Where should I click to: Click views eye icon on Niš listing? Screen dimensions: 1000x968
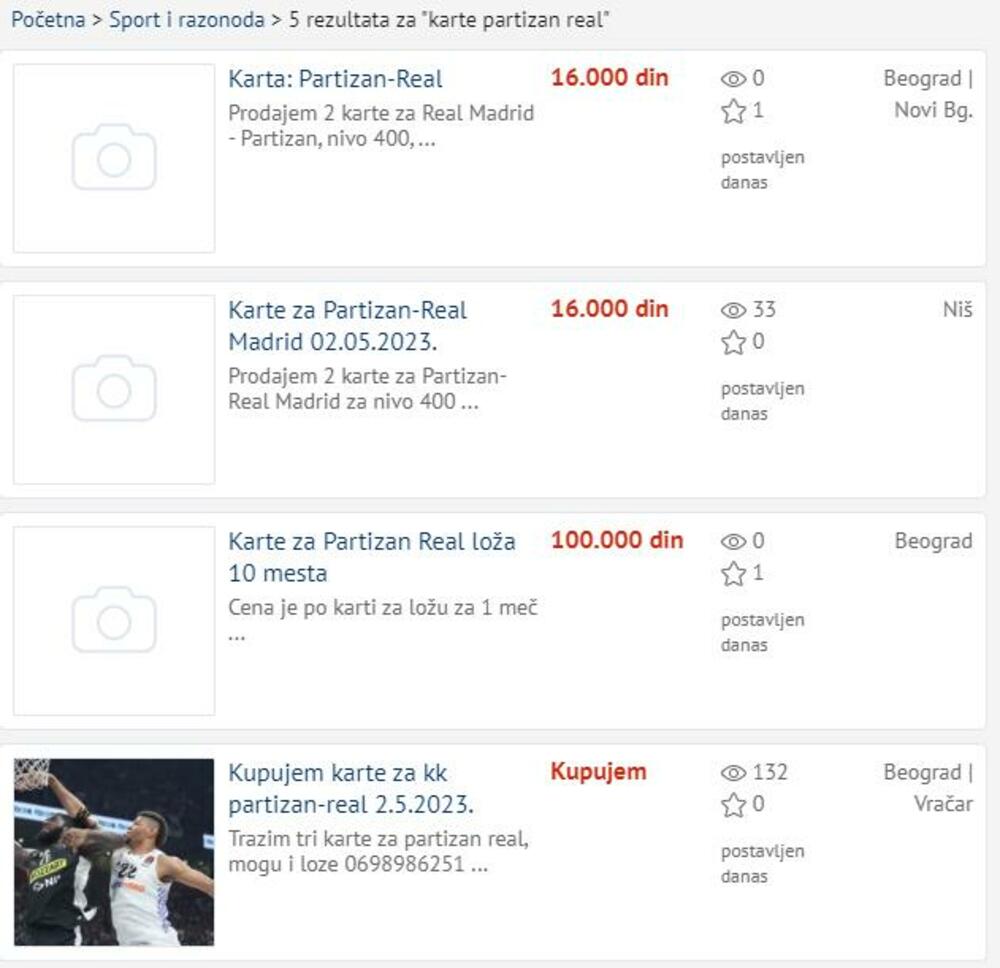[733, 310]
